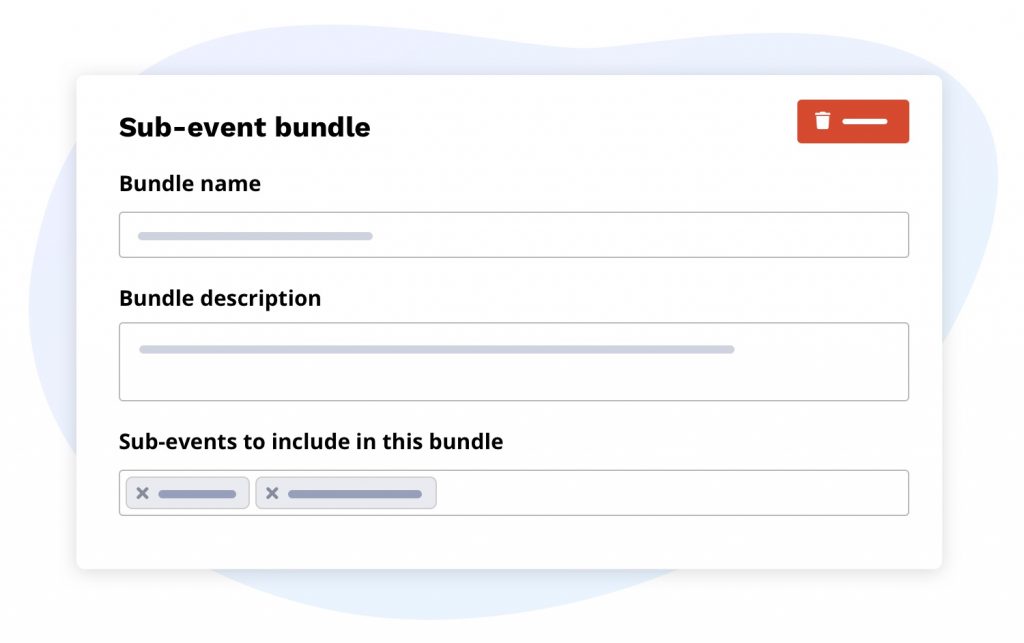Click the label text of the longer tag
This screenshot has height=643, width=1024.
pos(355,494)
